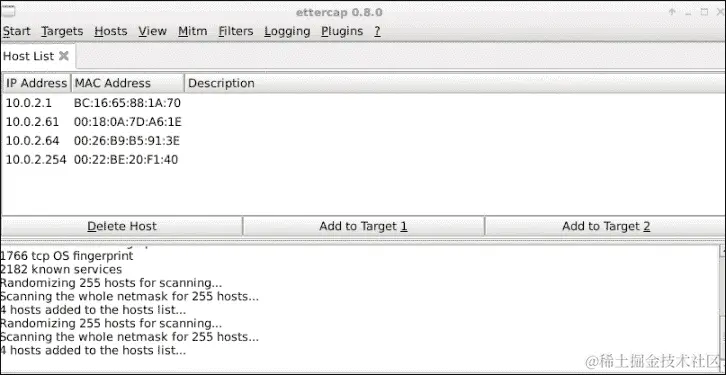726x375 pixels.
Task: Open the Logging menu
Action: pos(287,31)
